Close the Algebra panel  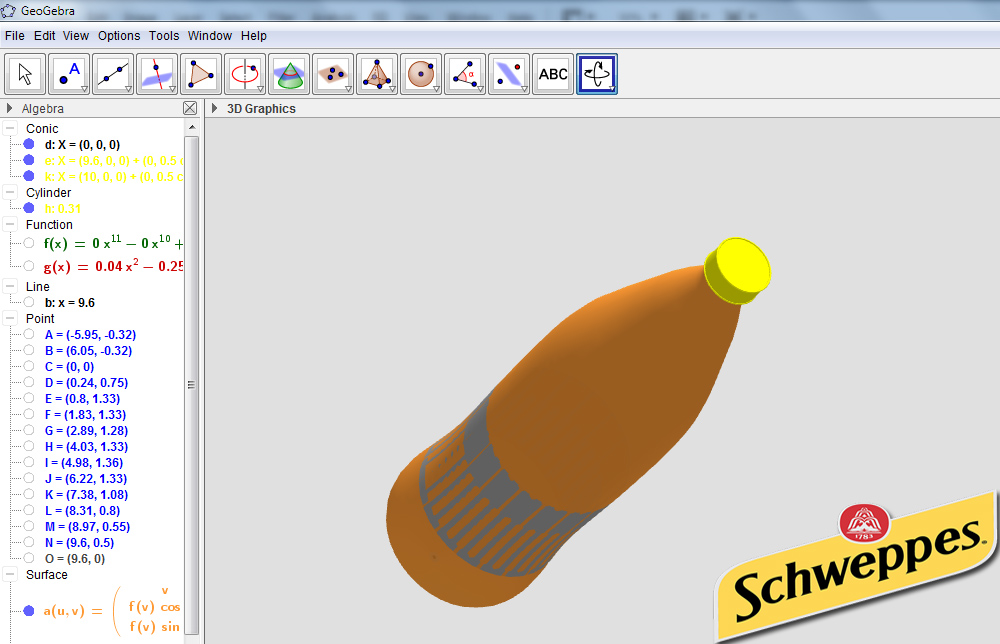(190, 108)
